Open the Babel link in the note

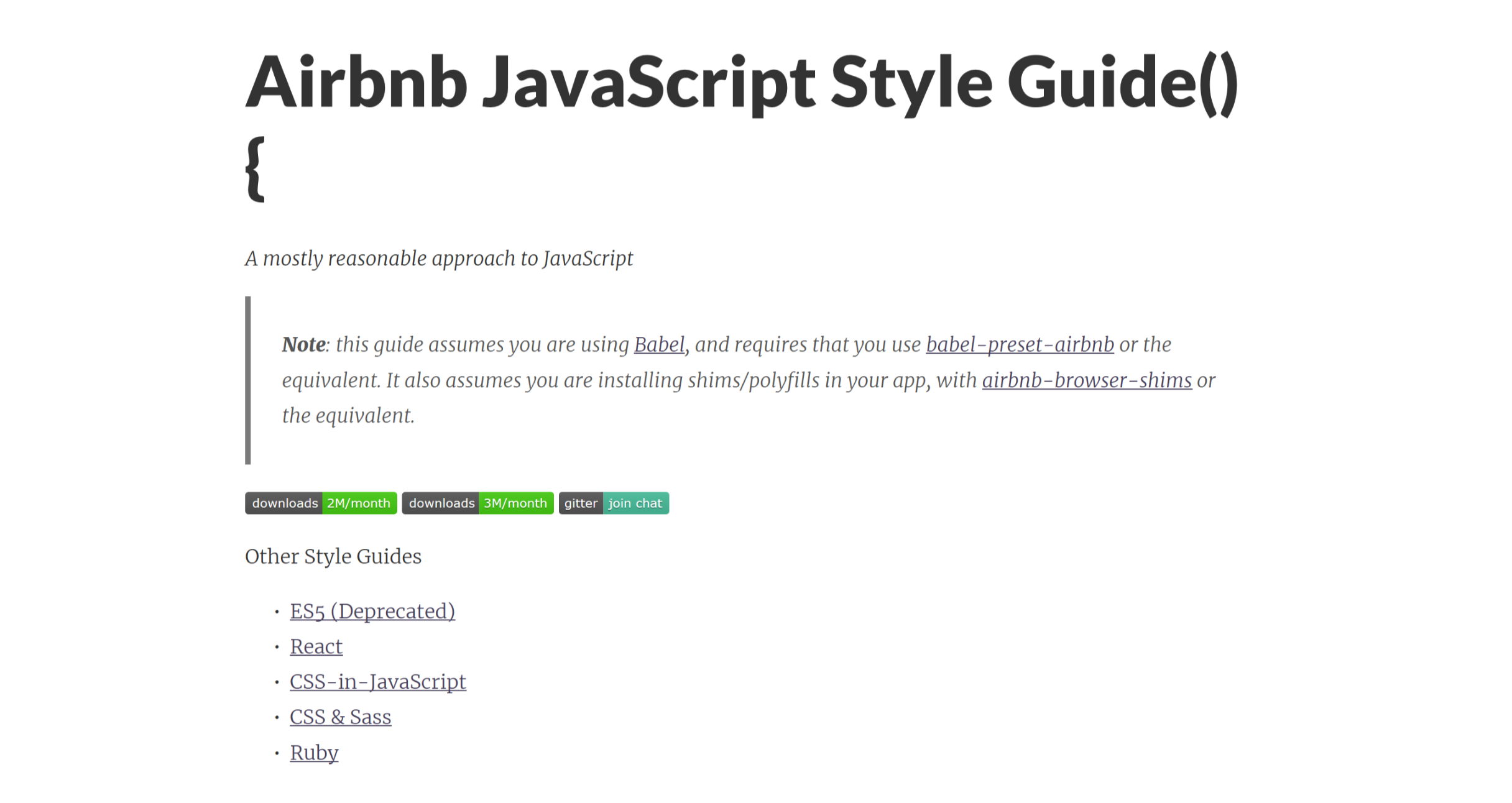click(x=659, y=344)
